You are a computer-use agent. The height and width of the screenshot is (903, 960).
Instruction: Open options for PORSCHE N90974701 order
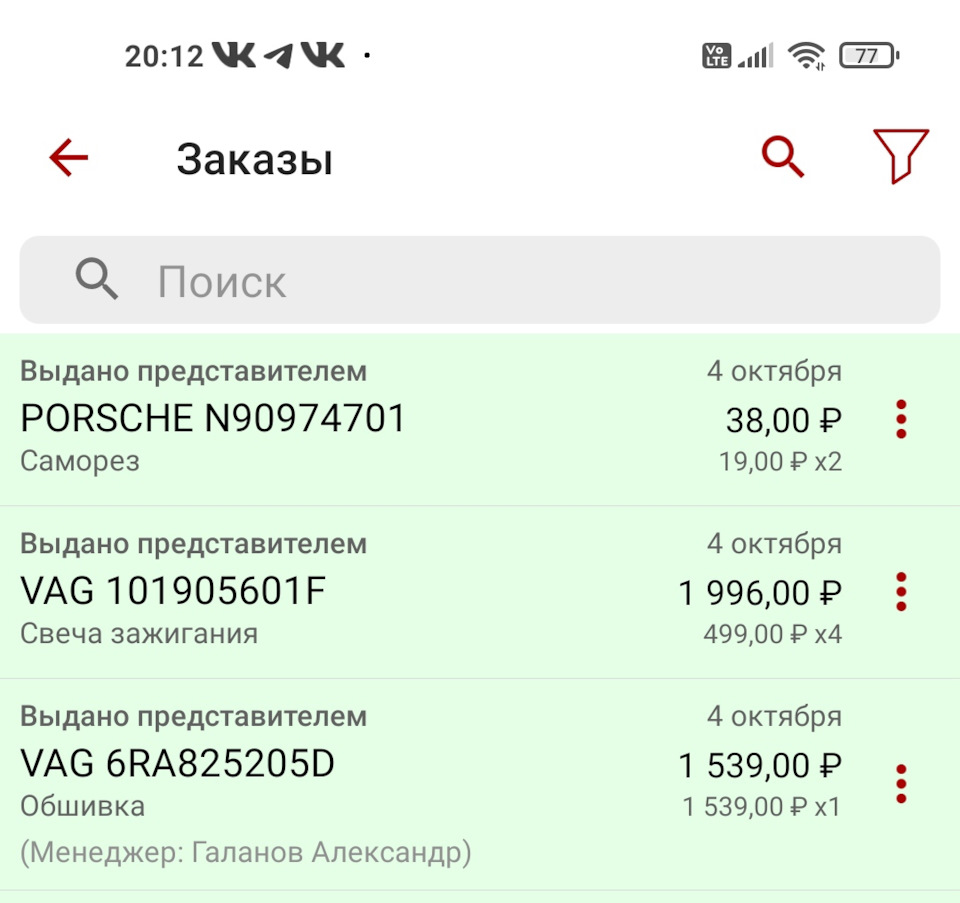point(901,419)
